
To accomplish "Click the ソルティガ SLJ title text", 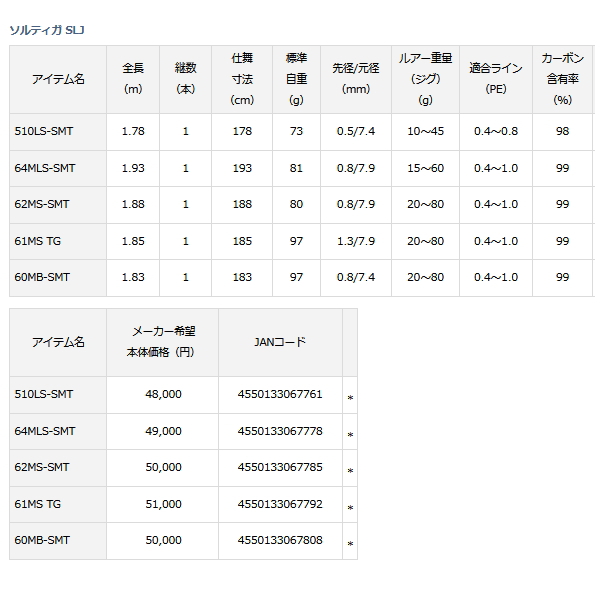I will coord(47,30).
